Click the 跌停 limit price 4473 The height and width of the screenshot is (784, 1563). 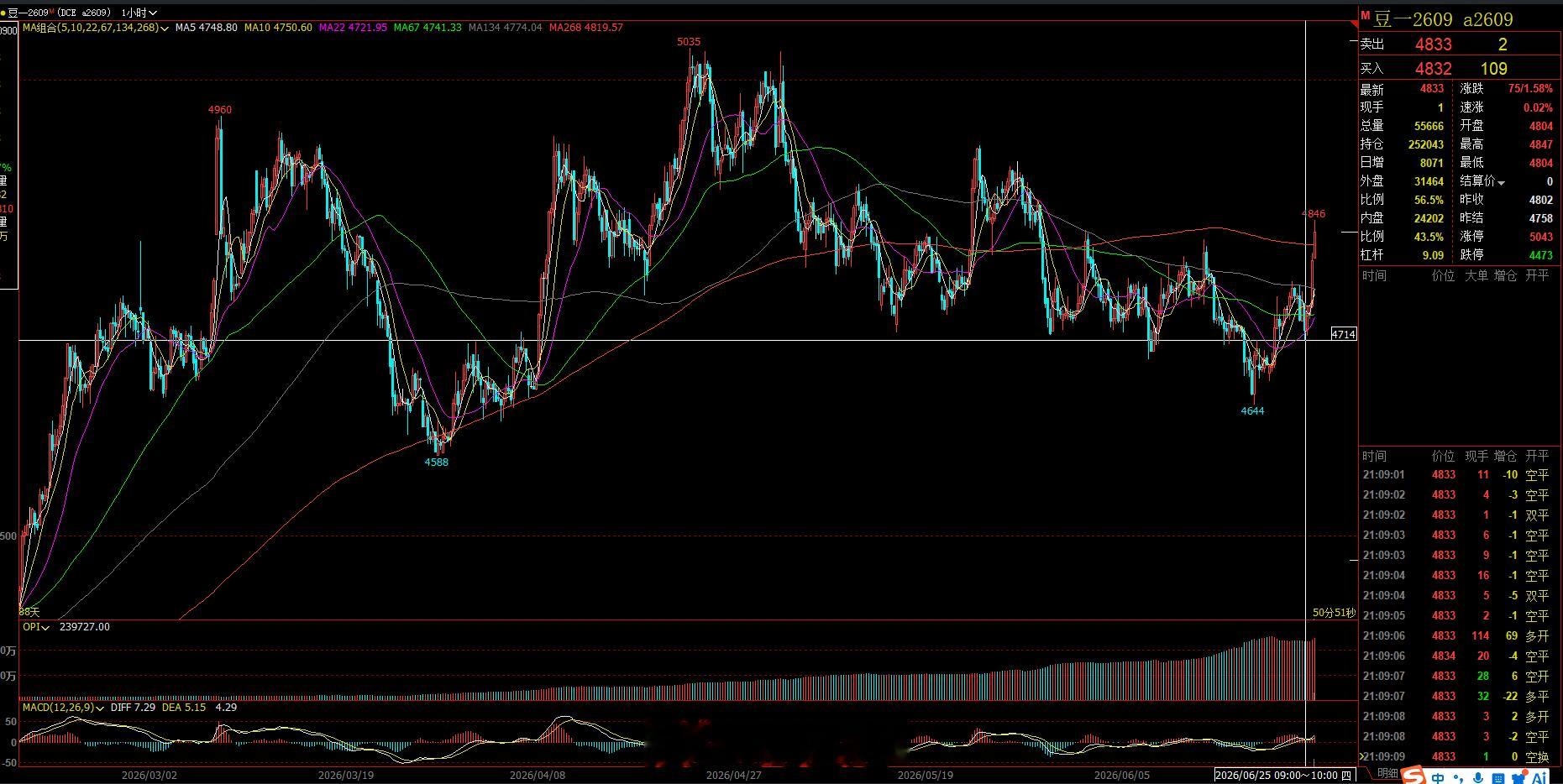pyautogui.click(x=1541, y=255)
